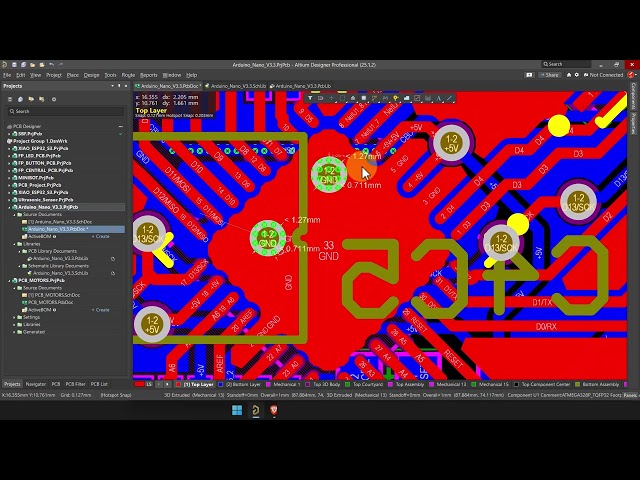
Task: Click the notifications message icon near Share
Action: [x=529, y=75]
